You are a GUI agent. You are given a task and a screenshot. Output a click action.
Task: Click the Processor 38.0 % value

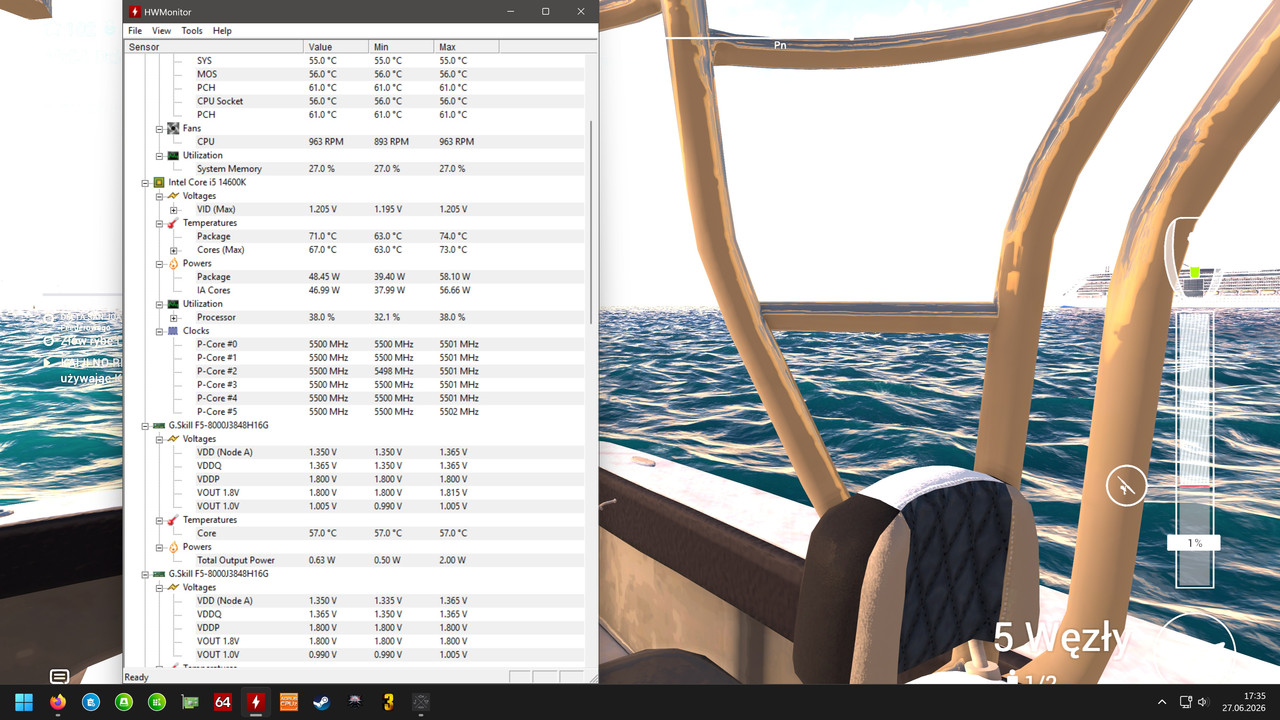[x=322, y=317]
